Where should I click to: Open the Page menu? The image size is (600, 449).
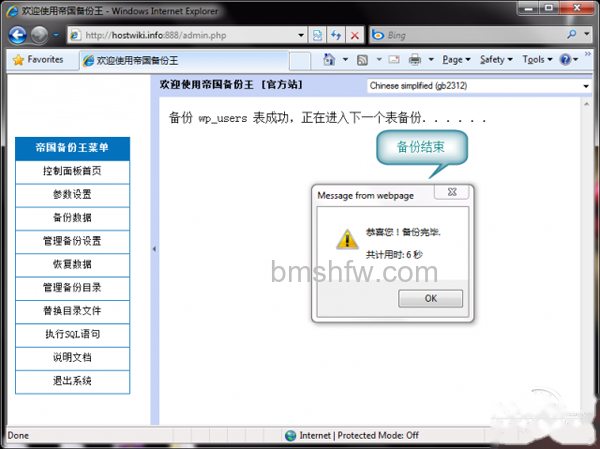click(x=456, y=60)
